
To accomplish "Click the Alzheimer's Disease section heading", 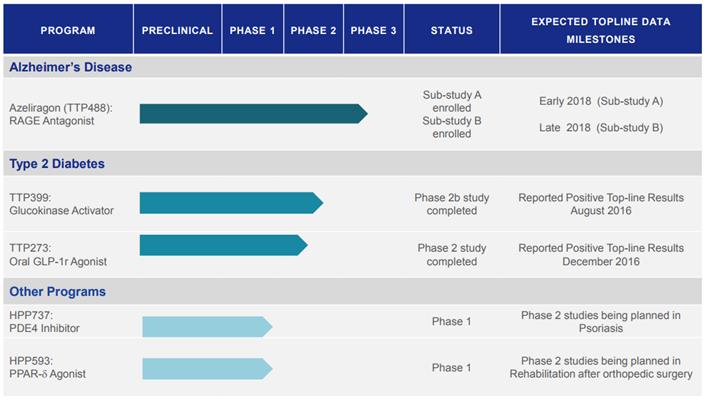I will tap(70, 68).
